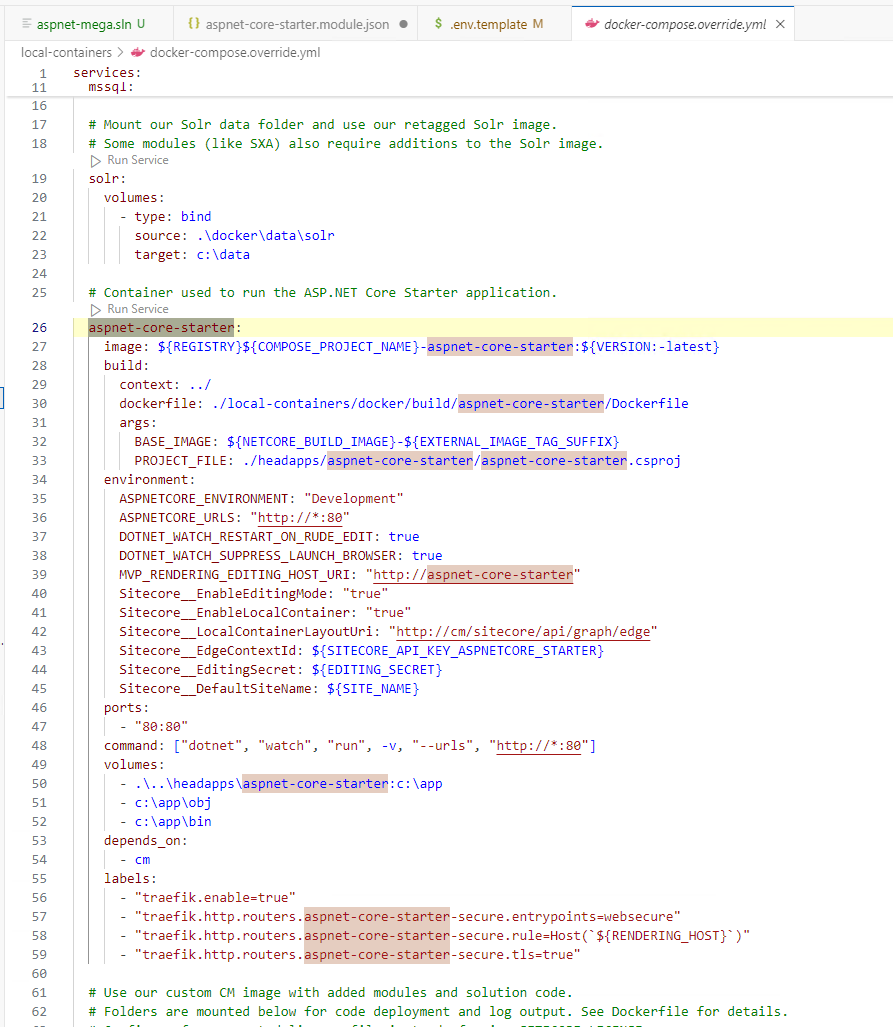Run Service for the solr container
The image size is (893, 1027).
pyautogui.click(x=137, y=160)
